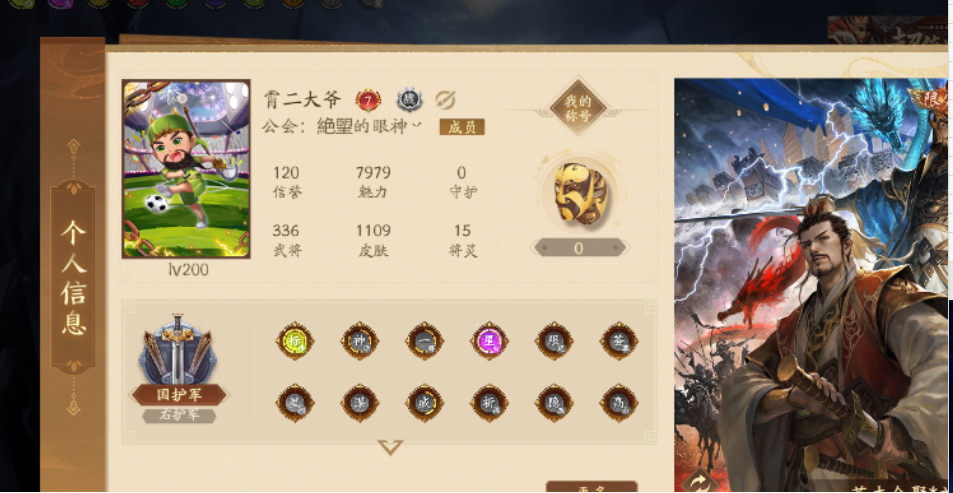Viewport: 953px width, 493px height.
Task: Click the 威 achievement badge
Action: click(x=424, y=402)
